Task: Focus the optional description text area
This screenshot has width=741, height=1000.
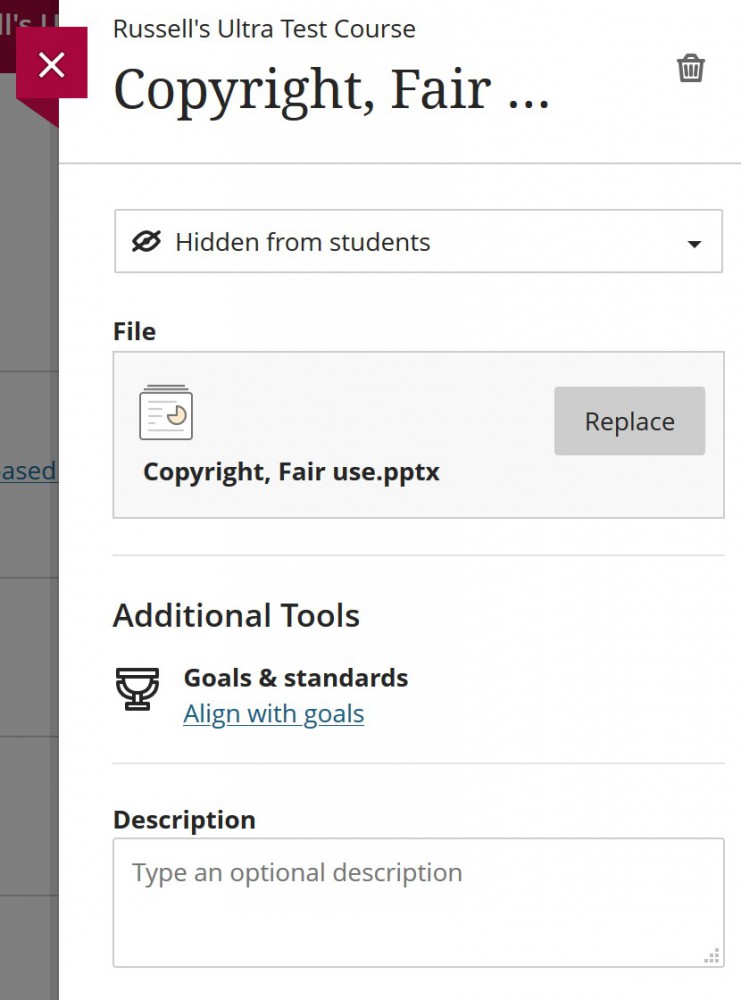Action: [418, 900]
